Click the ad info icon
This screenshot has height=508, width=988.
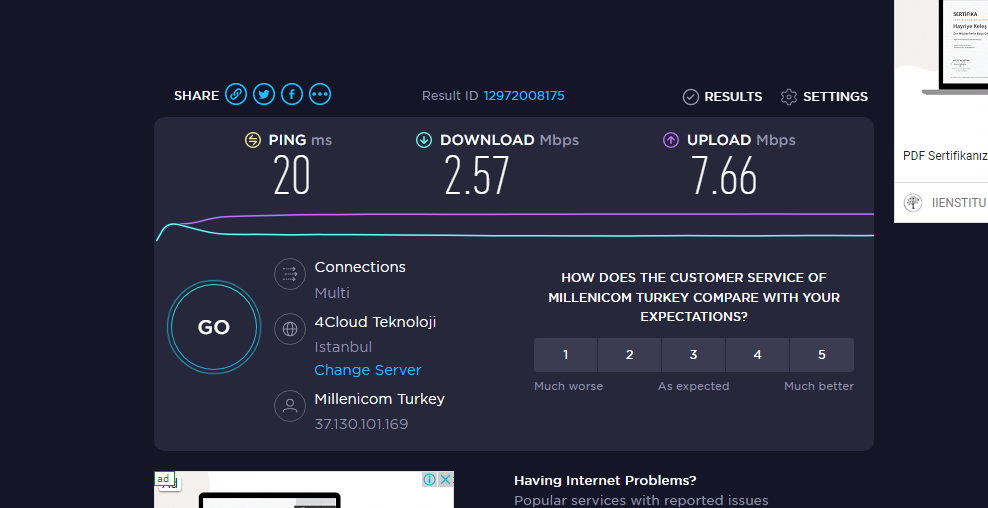point(430,480)
